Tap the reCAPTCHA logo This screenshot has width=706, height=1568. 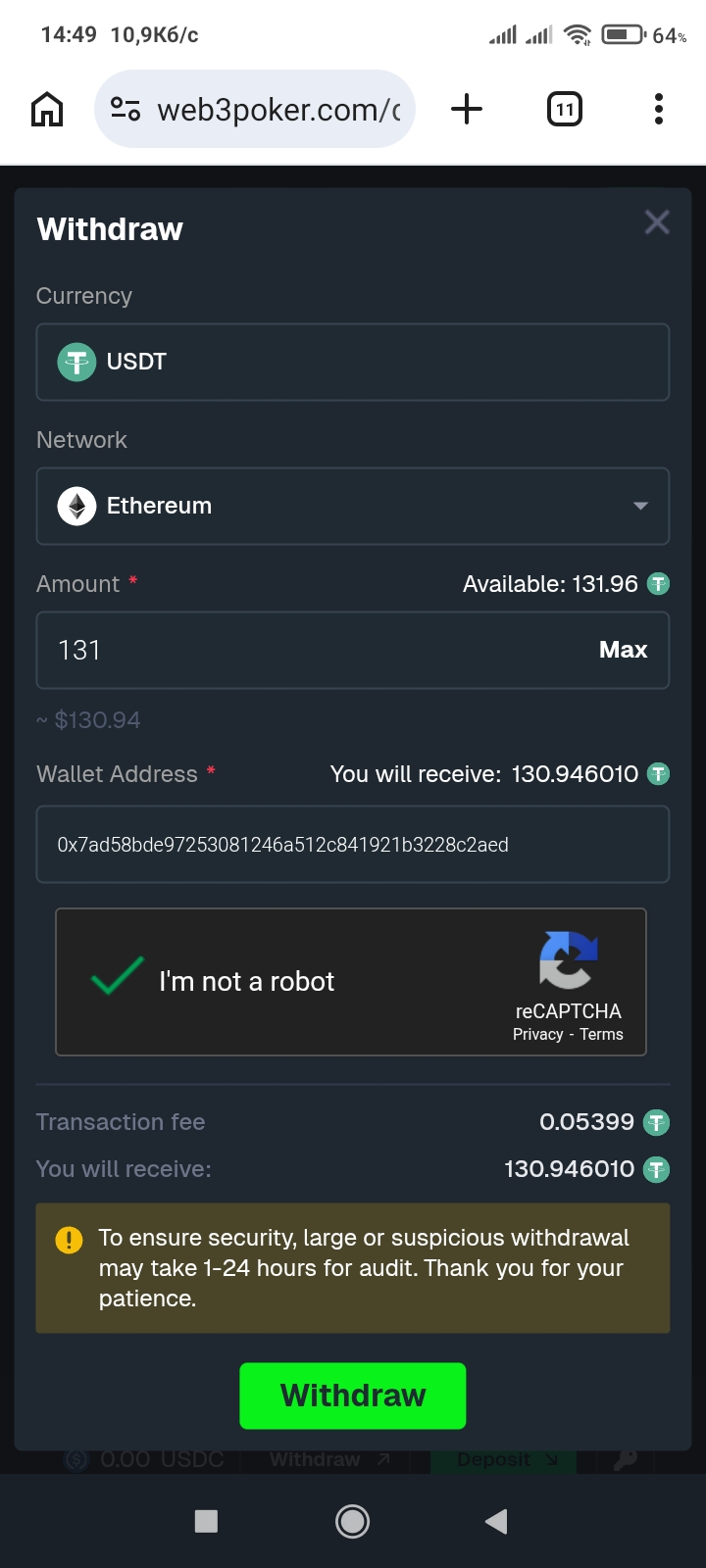[568, 959]
